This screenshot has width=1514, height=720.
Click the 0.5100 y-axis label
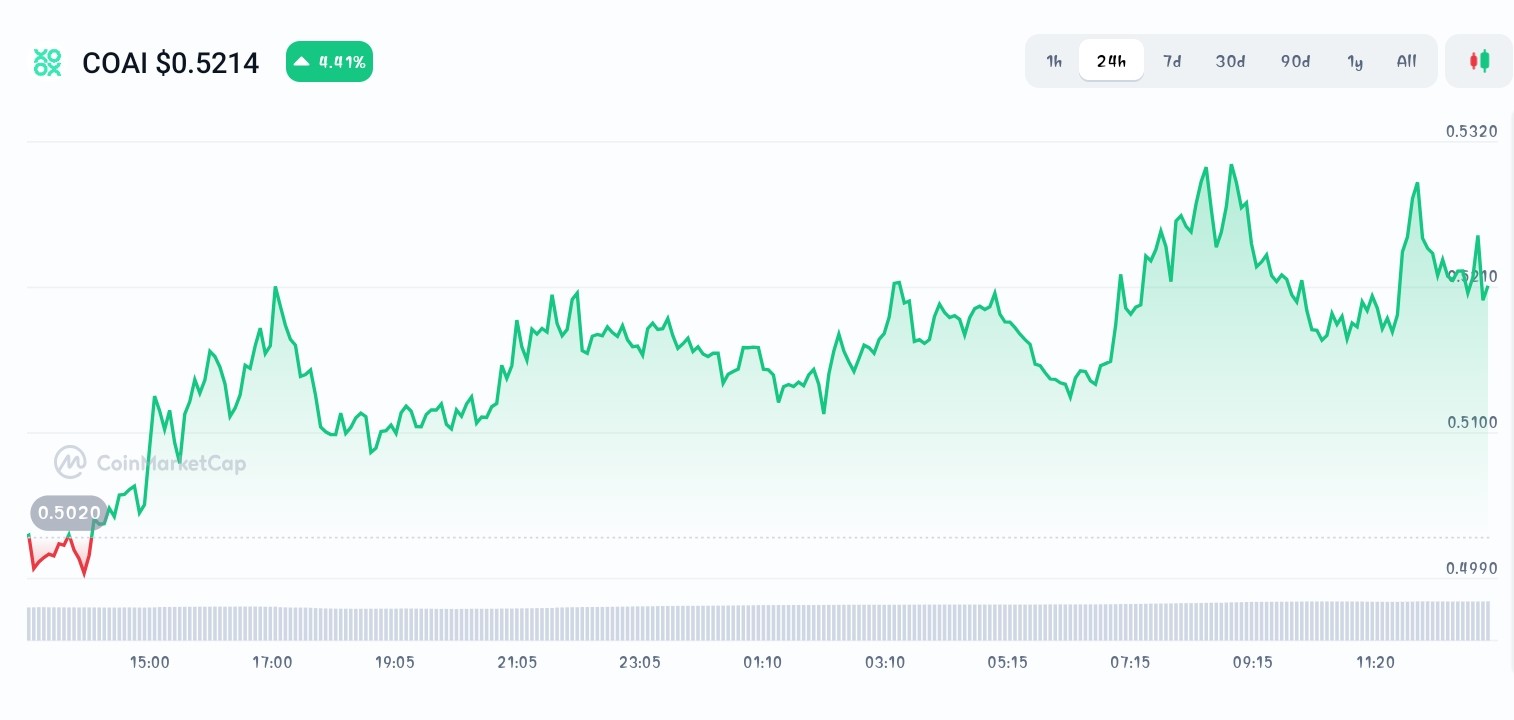1472,422
